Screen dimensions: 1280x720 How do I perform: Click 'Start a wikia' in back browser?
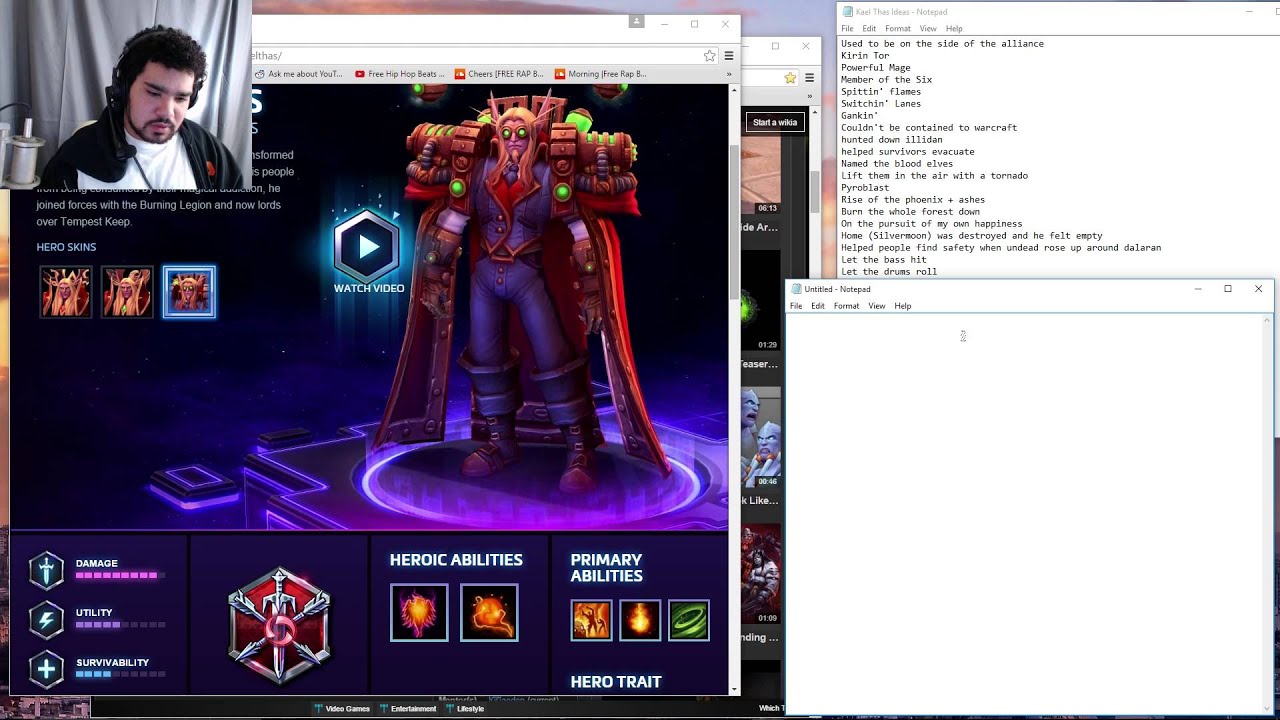pyautogui.click(x=775, y=122)
